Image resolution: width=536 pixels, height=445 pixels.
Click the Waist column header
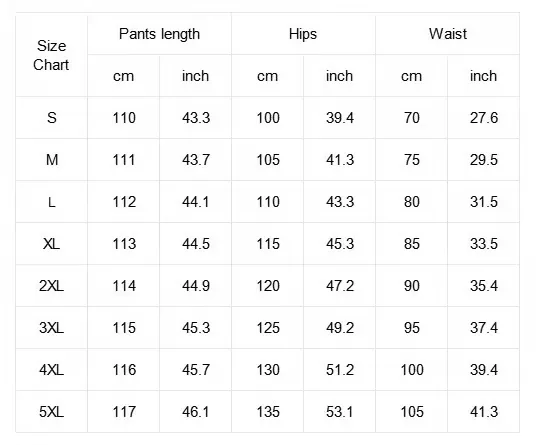point(447,34)
